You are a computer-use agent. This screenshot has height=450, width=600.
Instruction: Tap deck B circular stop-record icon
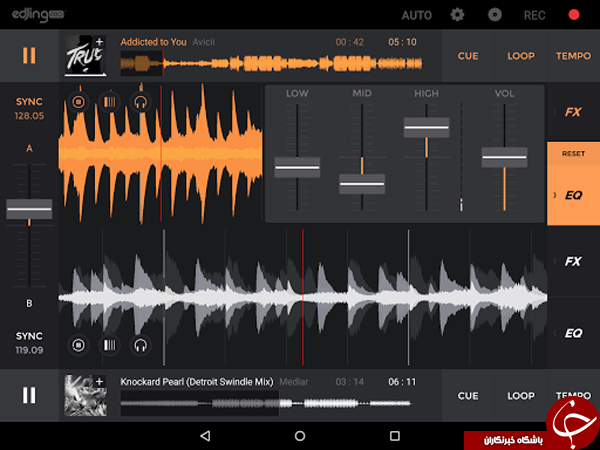point(78,345)
